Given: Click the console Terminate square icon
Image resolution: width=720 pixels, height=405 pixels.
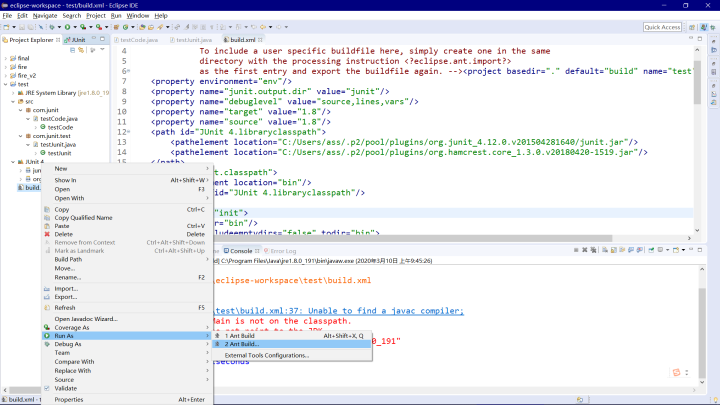Looking at the screenshot, I should coord(576,250).
